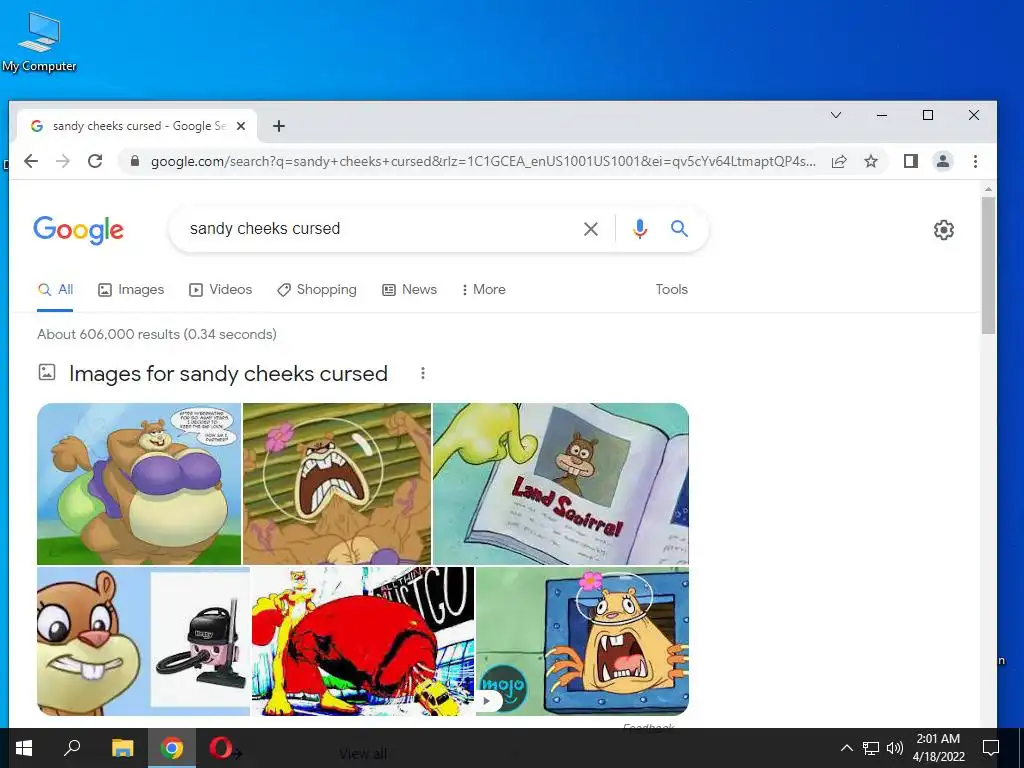
Task: Start voice search with microphone
Action: (640, 229)
